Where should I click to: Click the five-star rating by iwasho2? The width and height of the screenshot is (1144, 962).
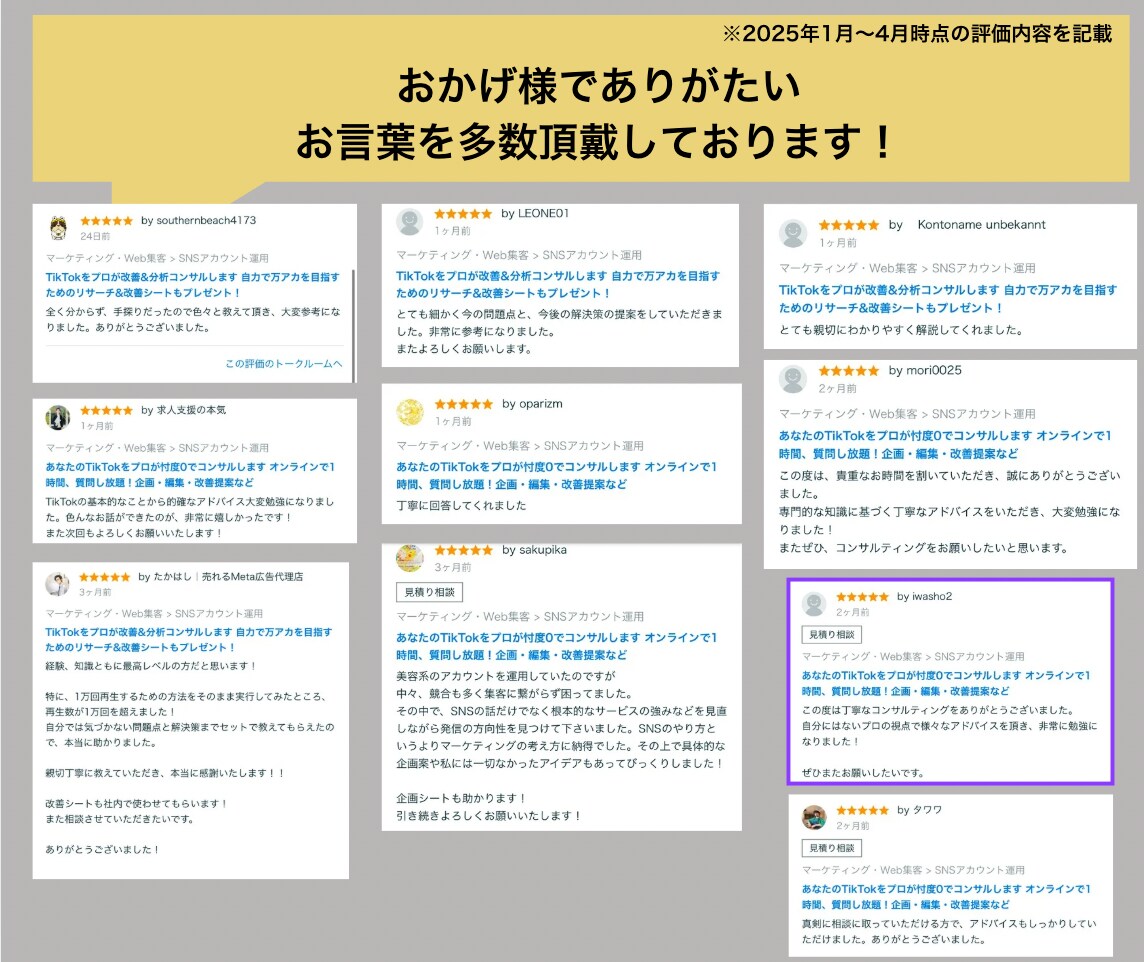(x=862, y=597)
